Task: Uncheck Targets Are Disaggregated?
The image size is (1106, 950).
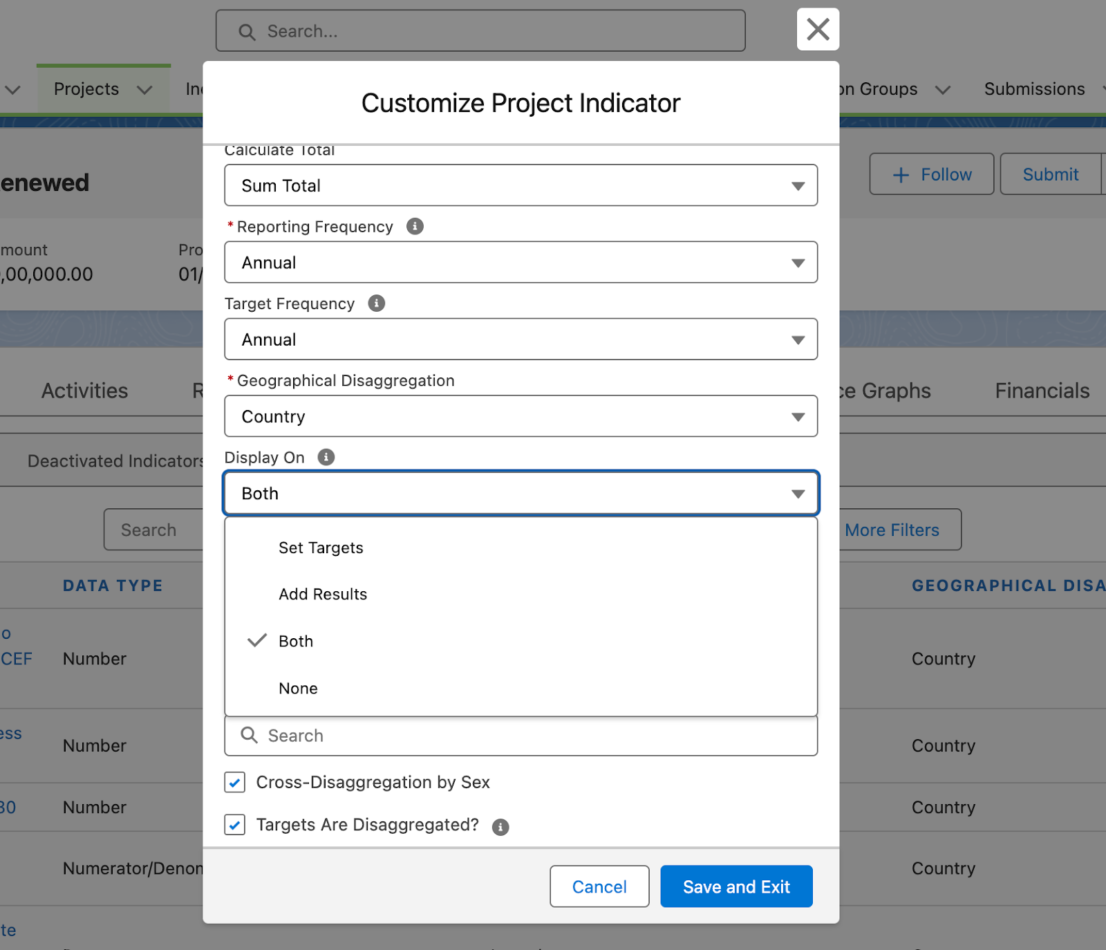Action: (234, 825)
